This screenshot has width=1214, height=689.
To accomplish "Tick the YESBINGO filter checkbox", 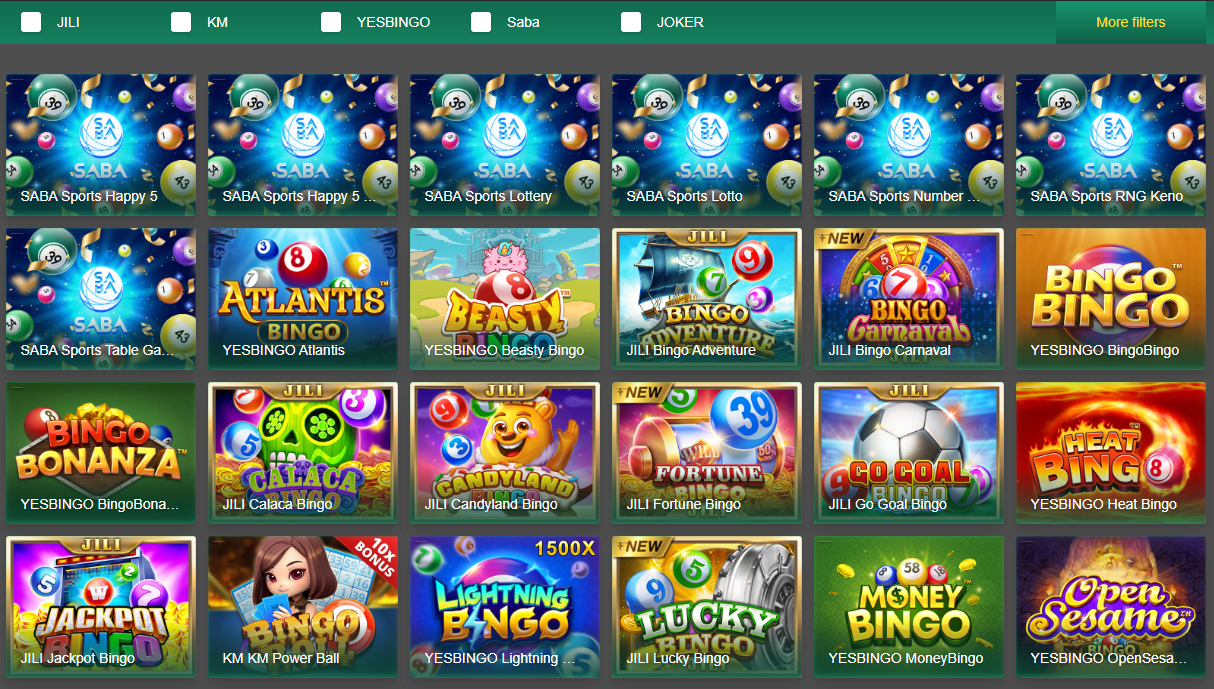I will 331,22.
